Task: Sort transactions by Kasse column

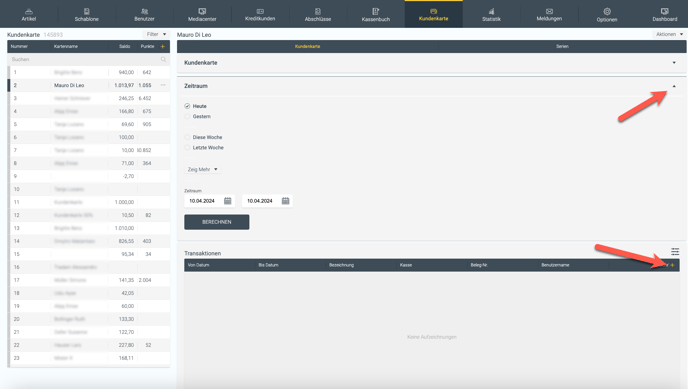Action: point(406,265)
